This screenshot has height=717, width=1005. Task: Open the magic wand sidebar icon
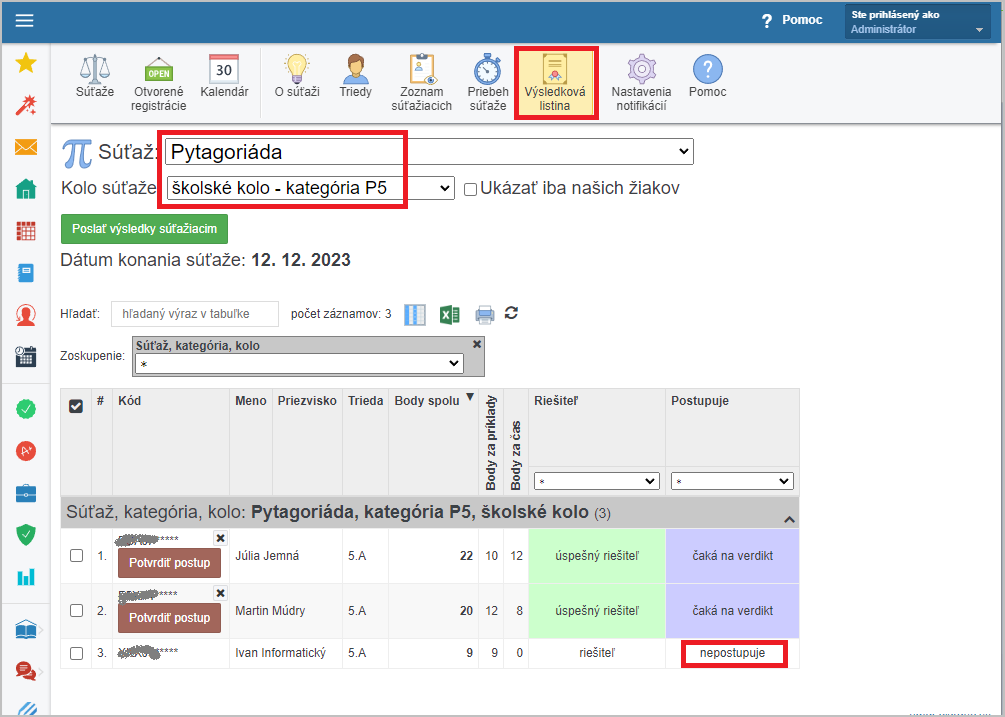click(x=26, y=105)
